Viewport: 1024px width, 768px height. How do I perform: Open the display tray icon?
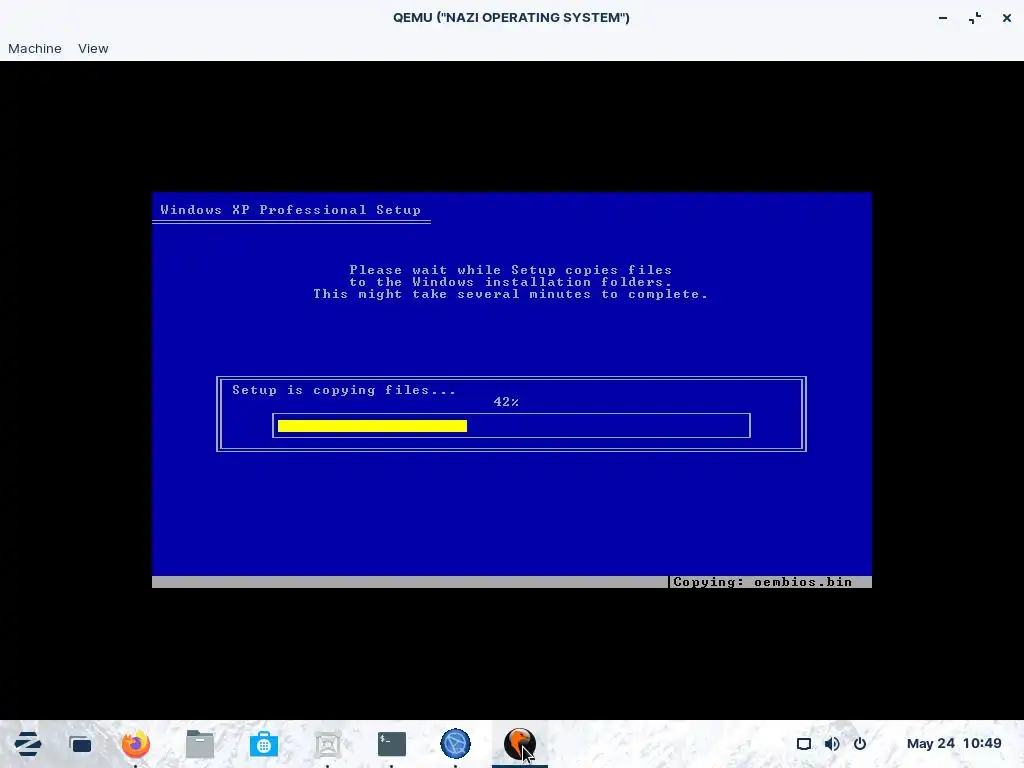[804, 744]
